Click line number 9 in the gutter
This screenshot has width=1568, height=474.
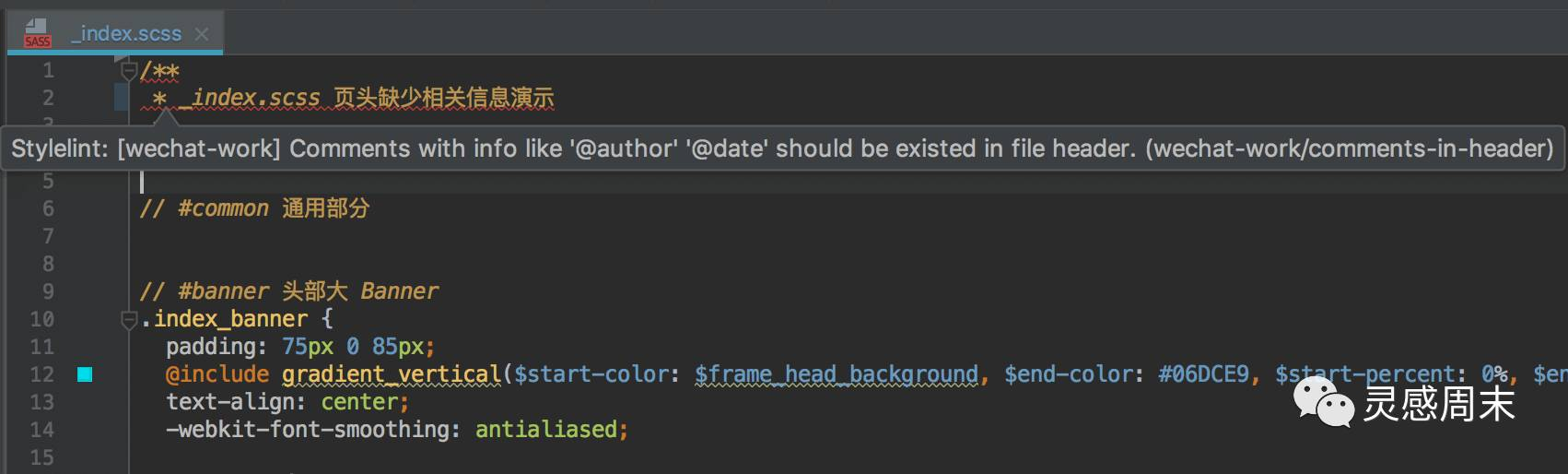pyautogui.click(x=48, y=291)
